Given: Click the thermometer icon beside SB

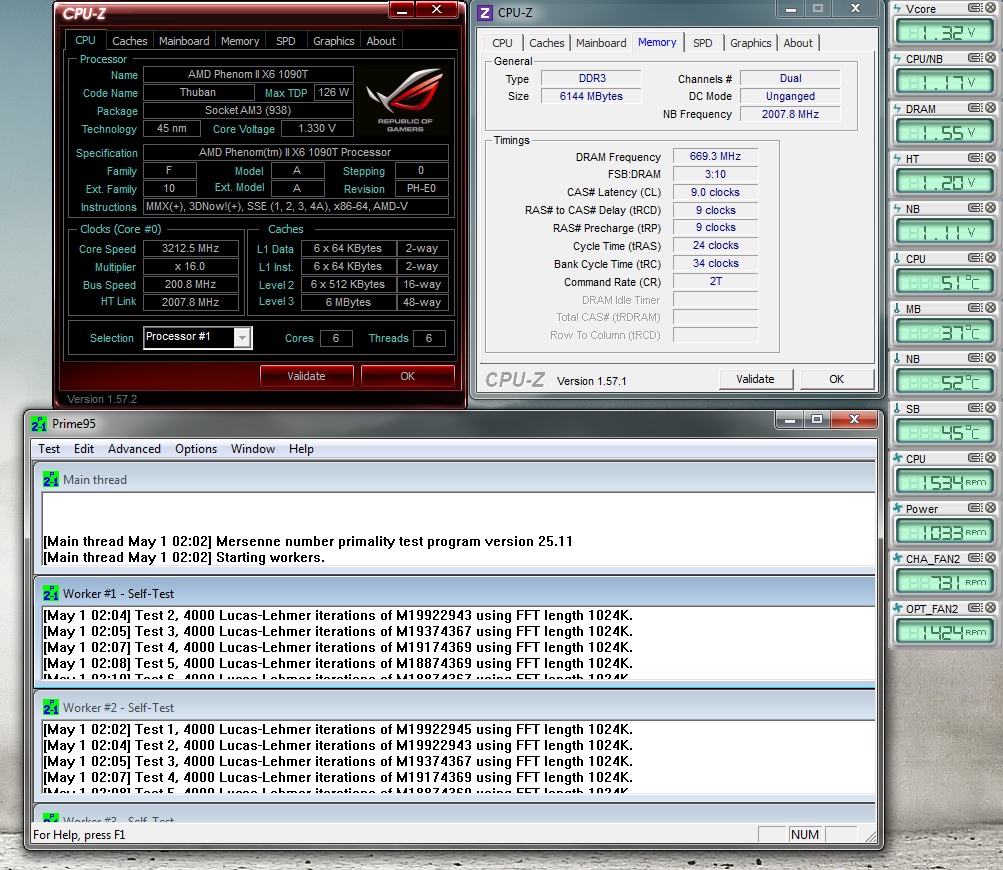Looking at the screenshot, I should tap(897, 408).
